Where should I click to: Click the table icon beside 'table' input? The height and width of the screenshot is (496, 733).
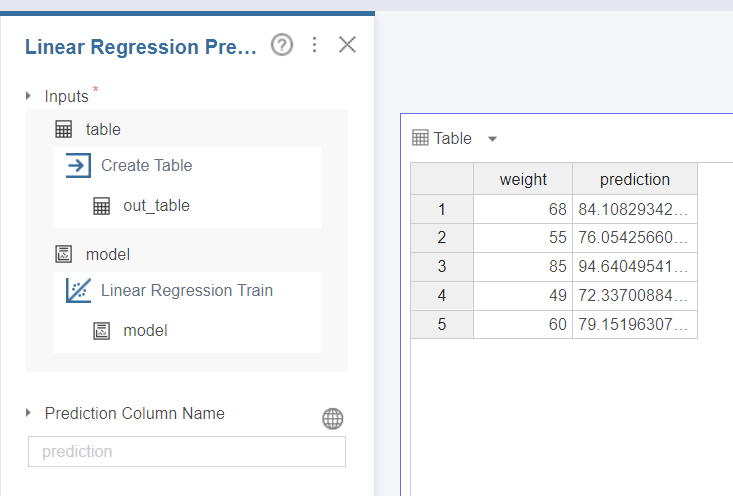63,129
